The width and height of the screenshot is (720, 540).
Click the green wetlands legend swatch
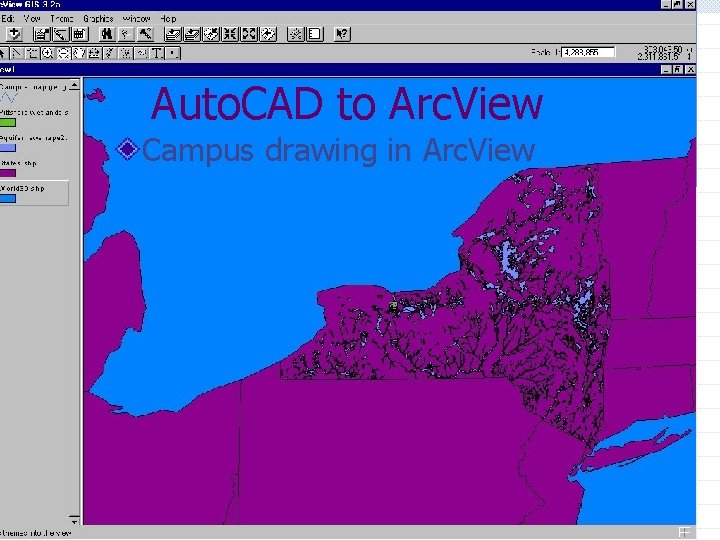(x=8, y=123)
